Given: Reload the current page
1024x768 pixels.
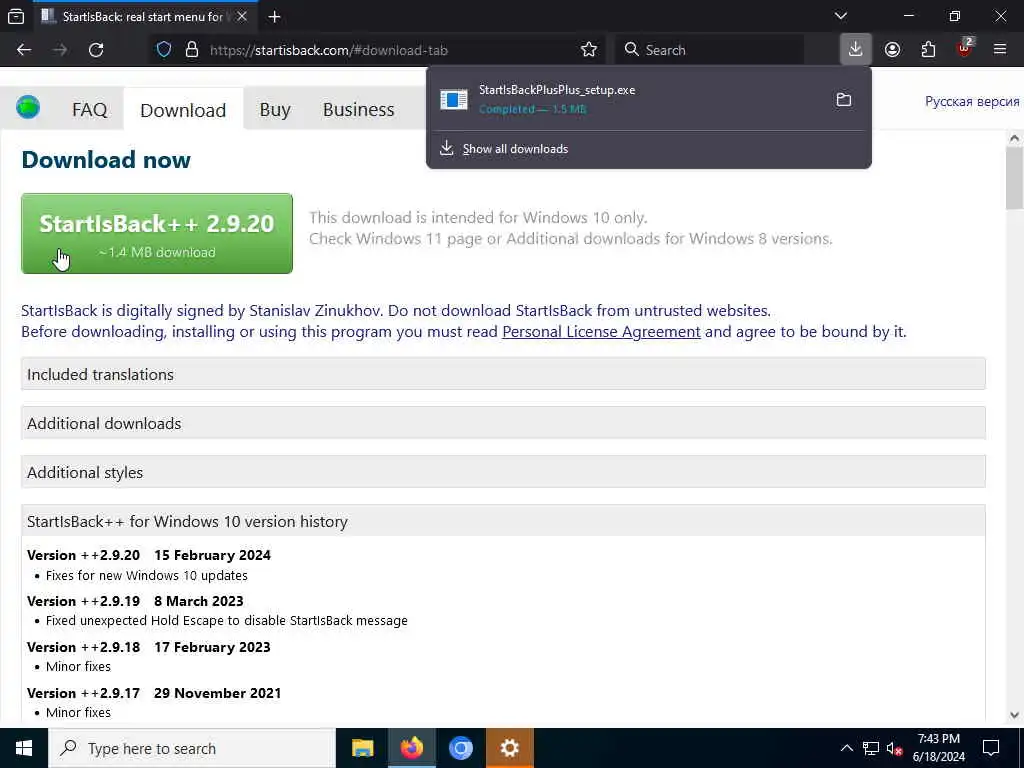Looking at the screenshot, I should 96,50.
